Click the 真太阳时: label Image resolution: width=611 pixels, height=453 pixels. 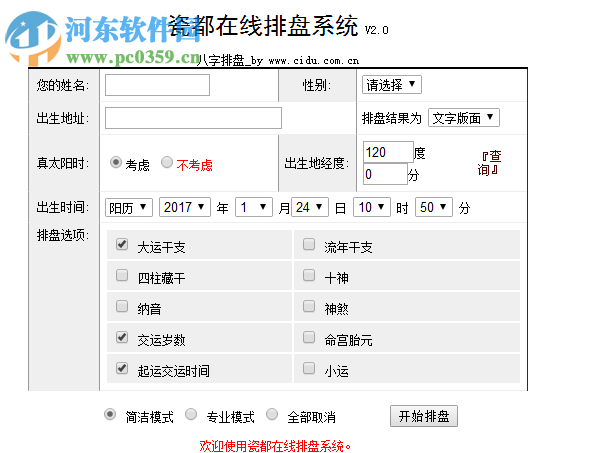click(63, 163)
